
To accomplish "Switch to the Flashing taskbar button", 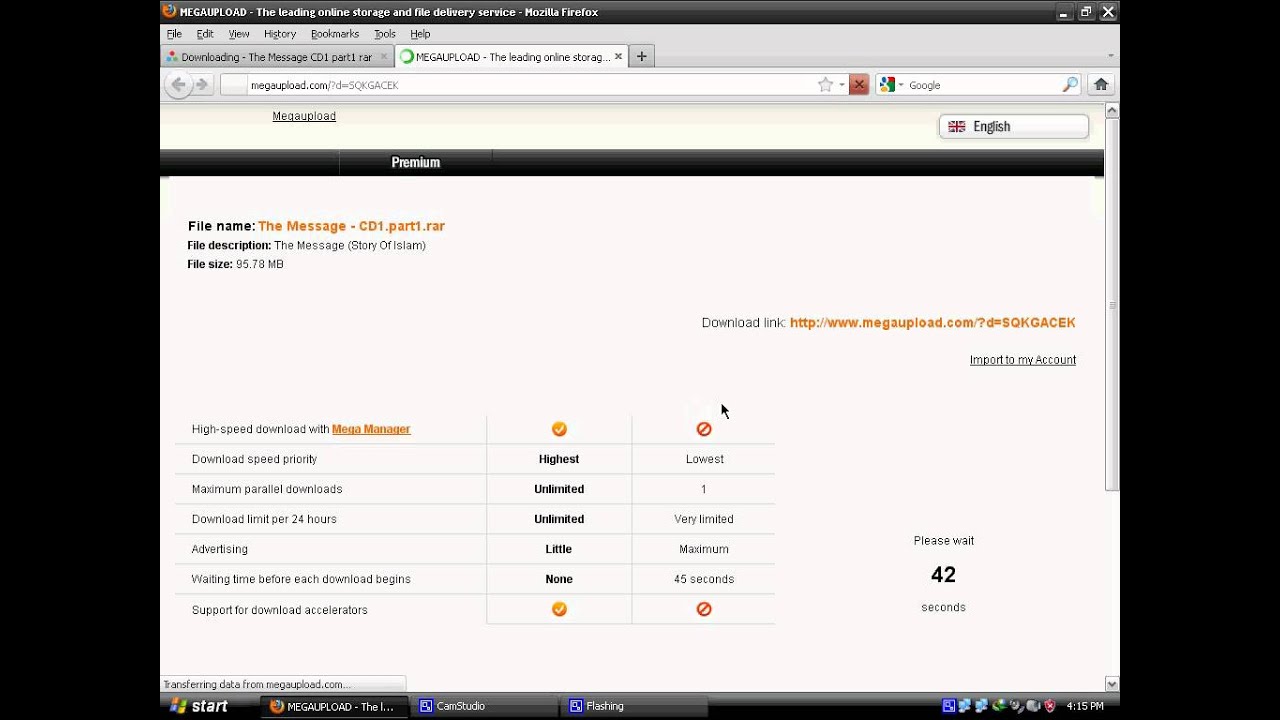I will coord(634,706).
